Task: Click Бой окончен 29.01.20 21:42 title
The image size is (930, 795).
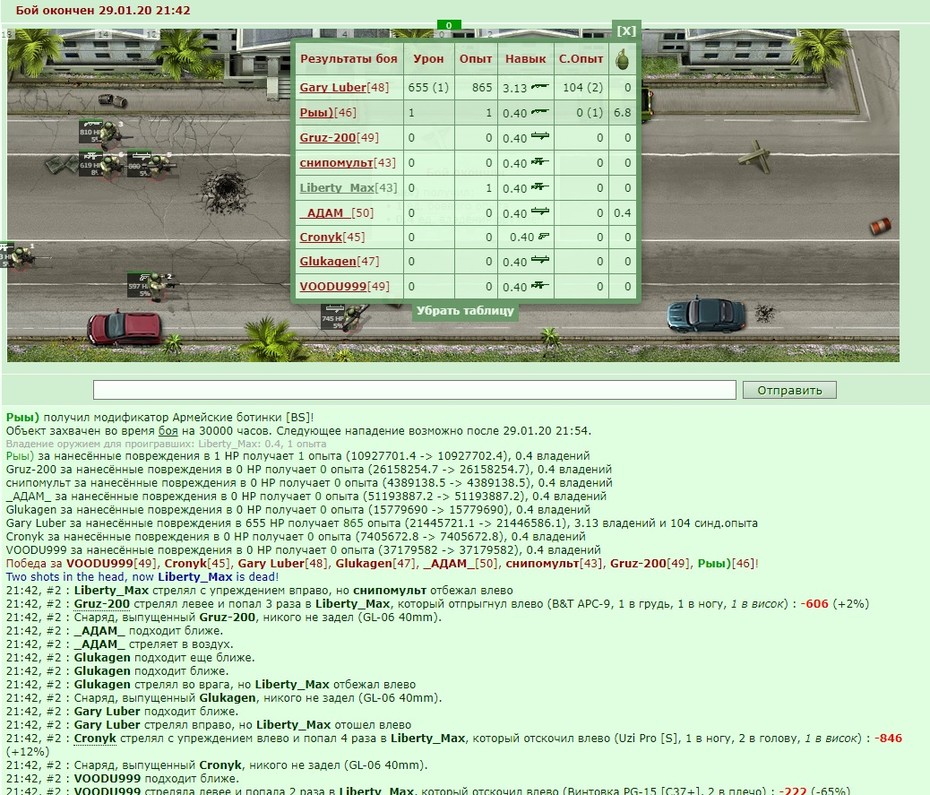Action: pyautogui.click(x=103, y=10)
